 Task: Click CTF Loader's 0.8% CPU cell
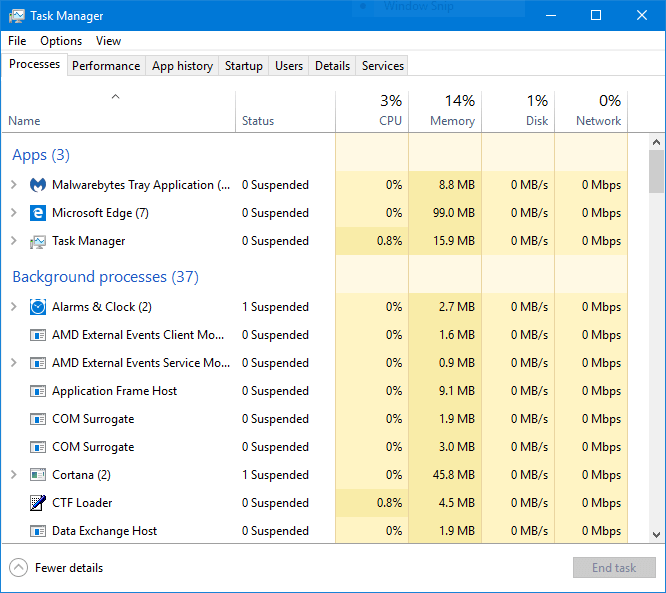click(x=372, y=503)
